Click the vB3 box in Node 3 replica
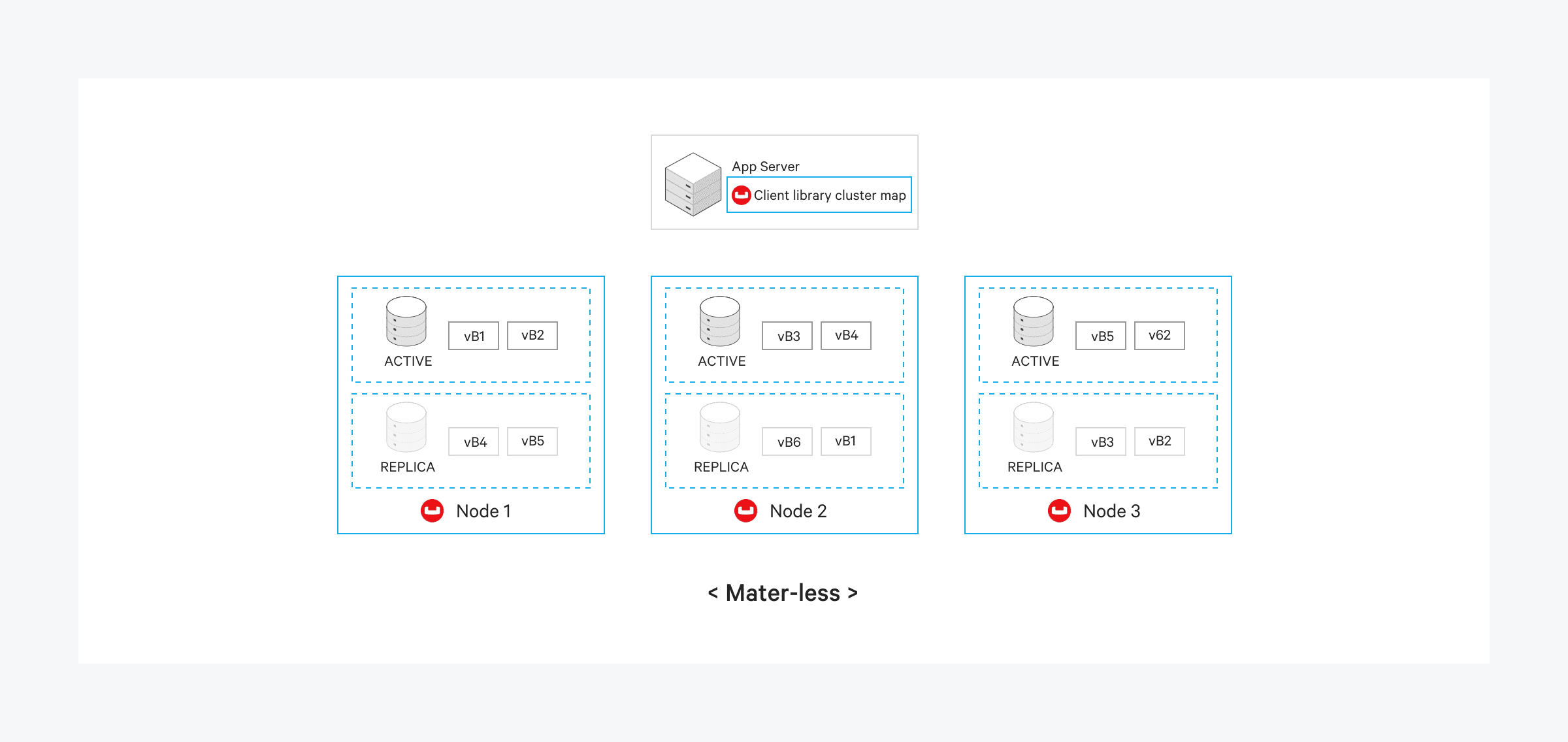Viewport: 1568px width, 742px height. [x=1101, y=442]
